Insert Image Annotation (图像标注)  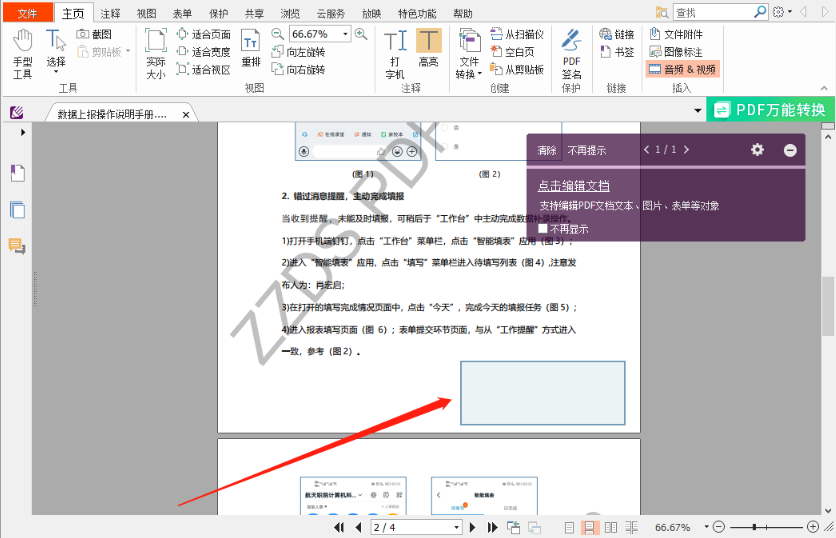pyautogui.click(x=676, y=52)
